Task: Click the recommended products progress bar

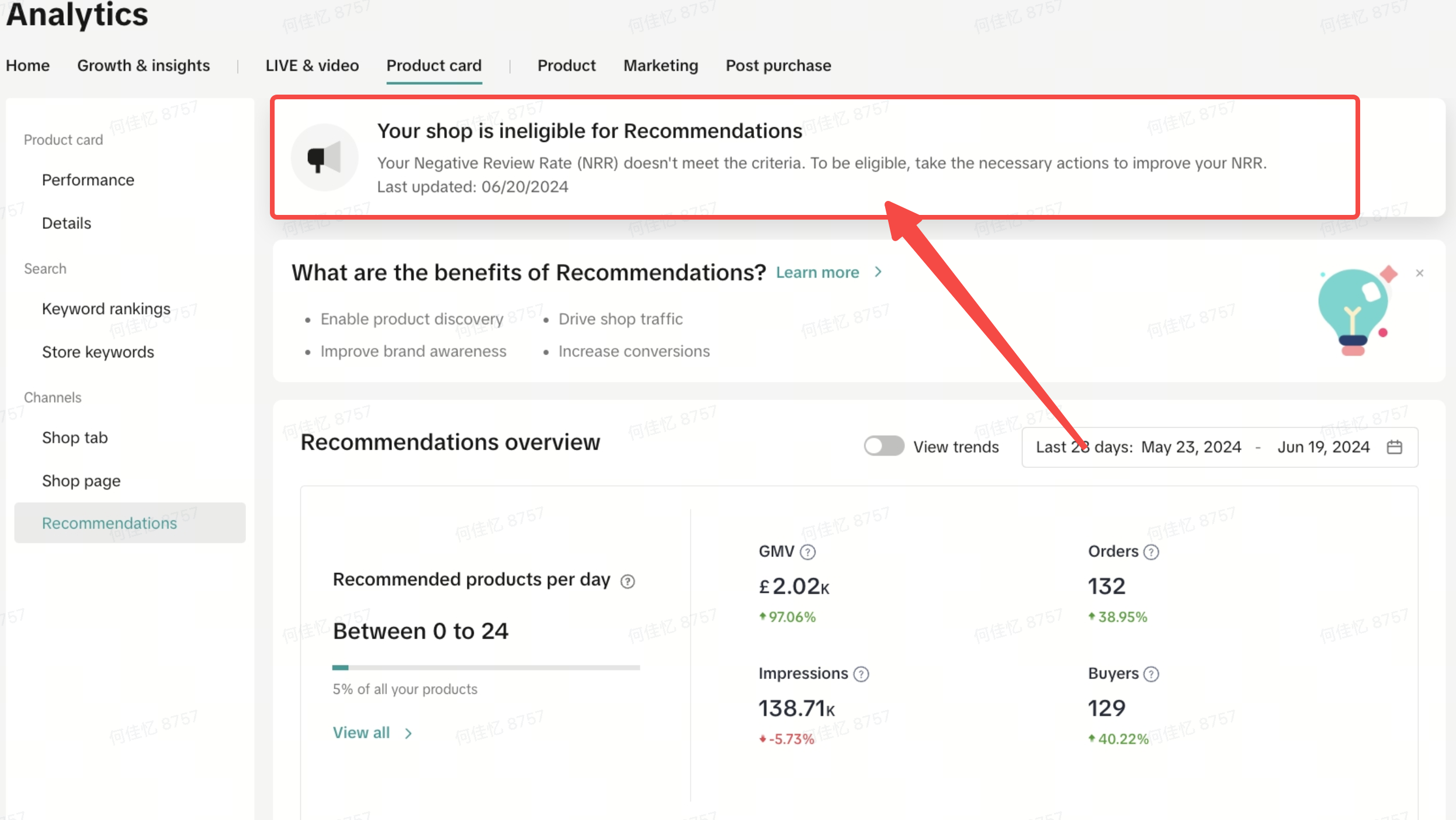Action: (x=486, y=667)
